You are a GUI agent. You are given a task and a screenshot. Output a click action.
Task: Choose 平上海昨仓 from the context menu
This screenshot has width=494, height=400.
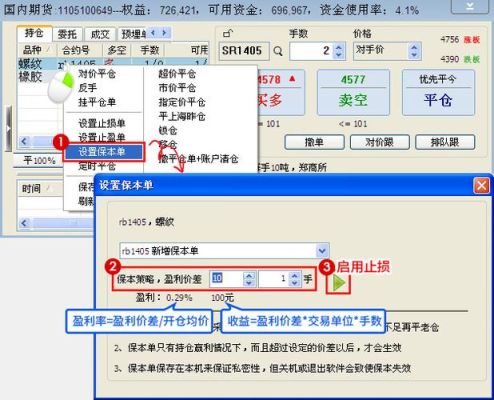click(x=182, y=116)
